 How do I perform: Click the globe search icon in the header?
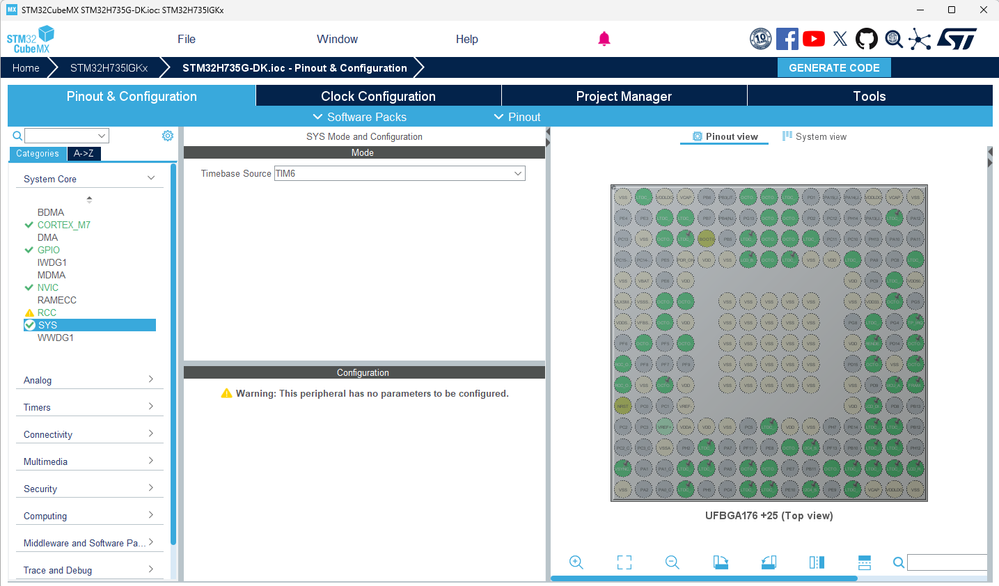click(894, 39)
